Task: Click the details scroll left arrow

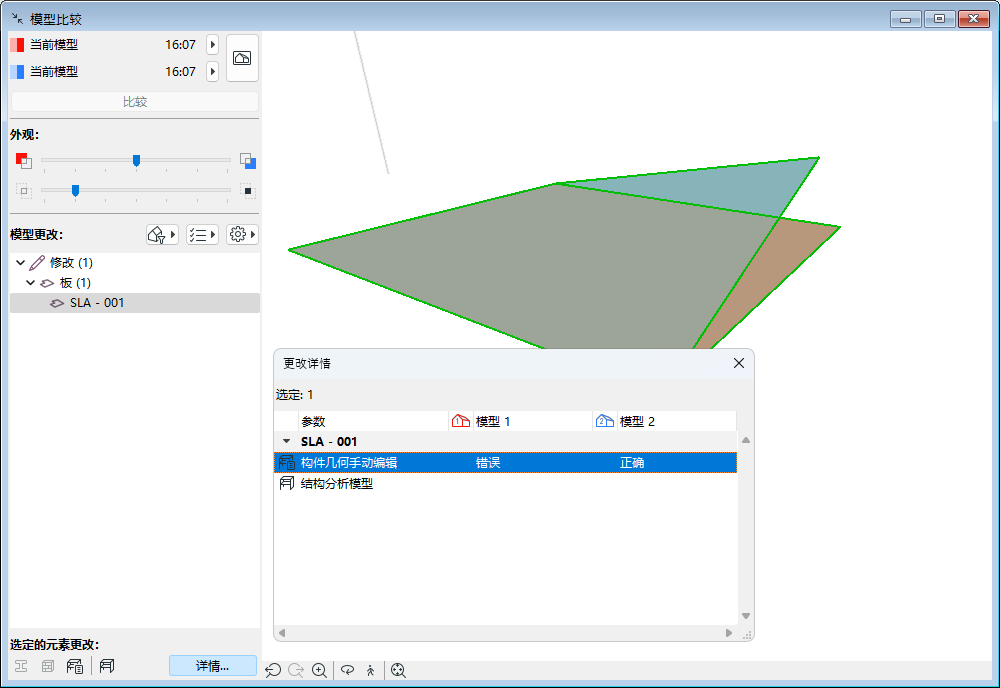Action: point(282,633)
